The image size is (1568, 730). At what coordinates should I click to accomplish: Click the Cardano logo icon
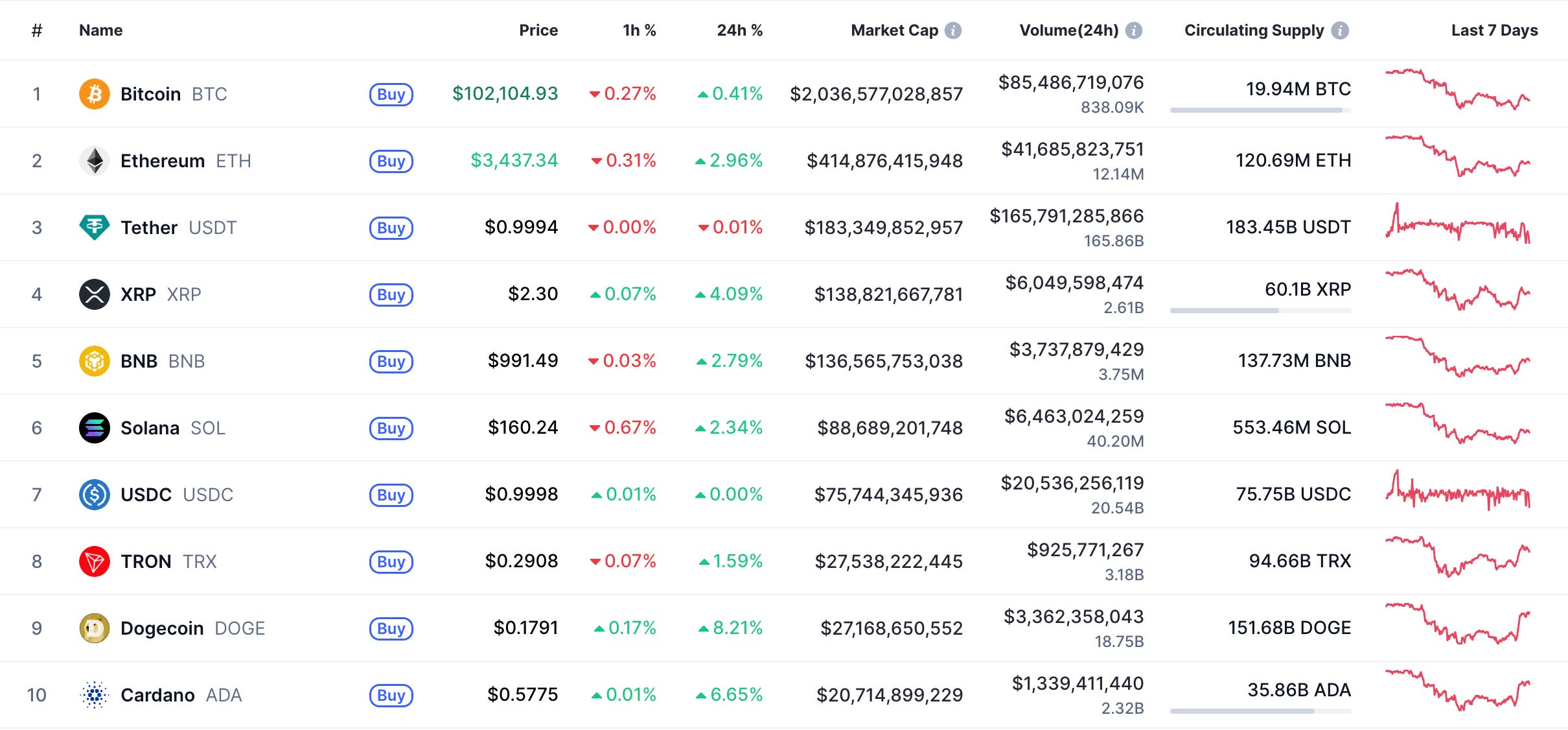pyautogui.click(x=95, y=695)
